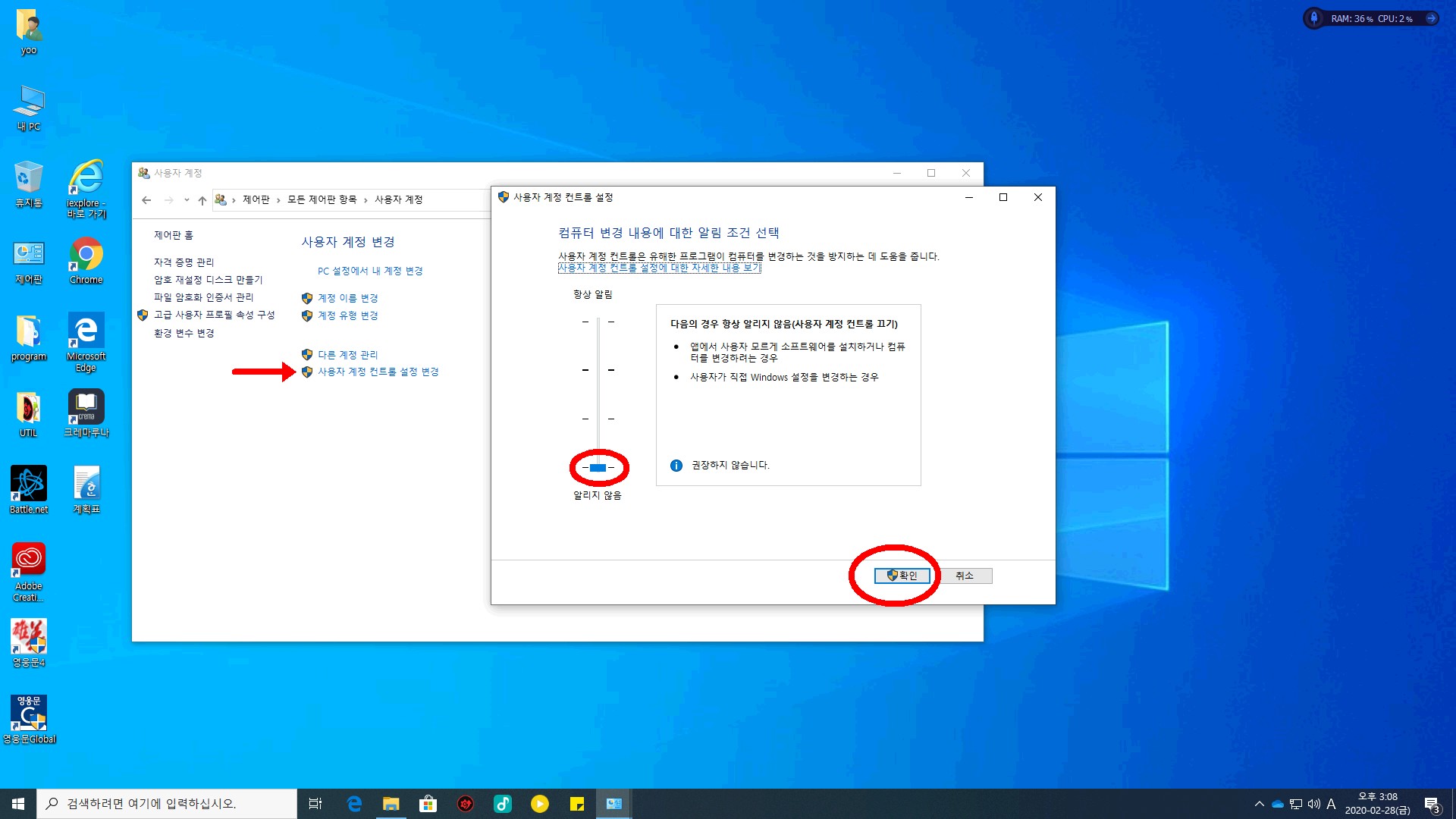Click the UAC slider thumb at bottom
This screenshot has height=819, width=1456.
tap(598, 468)
